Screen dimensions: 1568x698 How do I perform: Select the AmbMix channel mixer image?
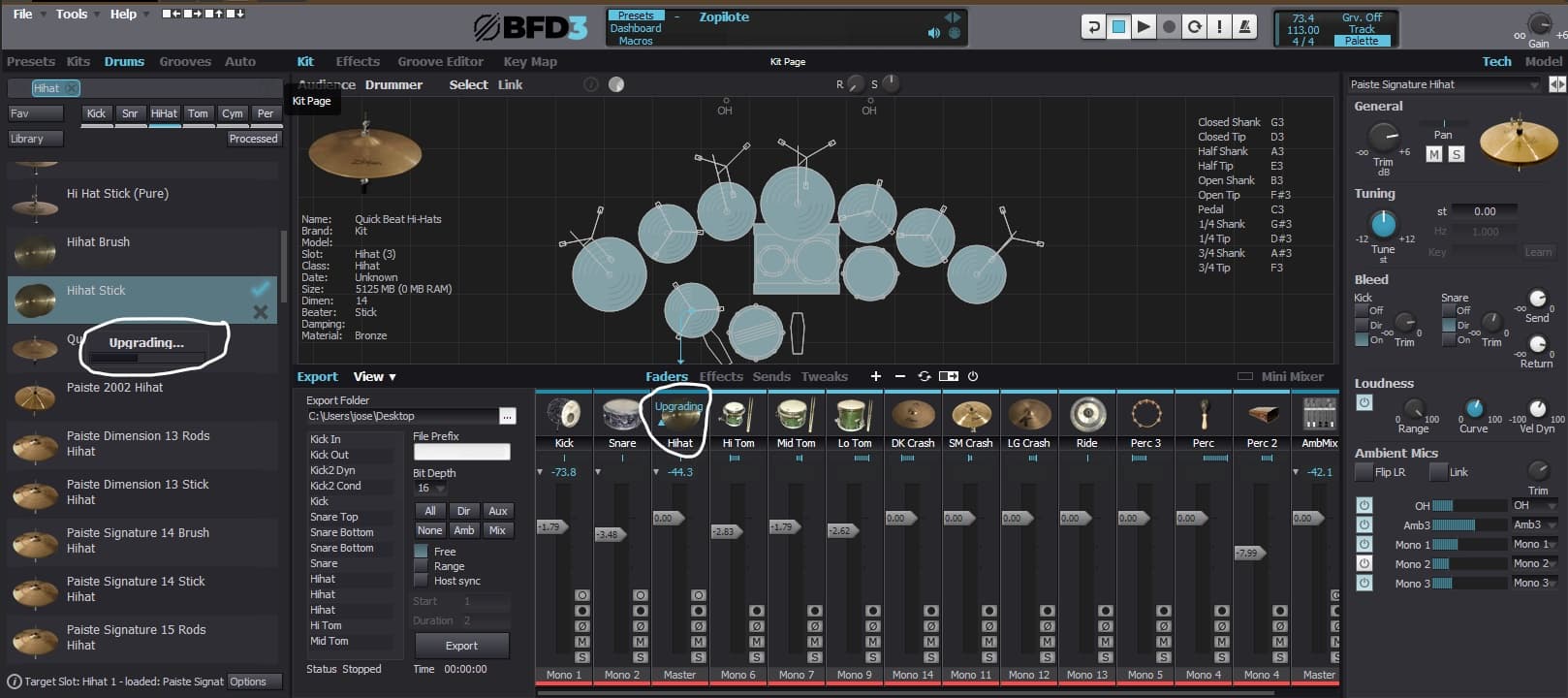1319,415
